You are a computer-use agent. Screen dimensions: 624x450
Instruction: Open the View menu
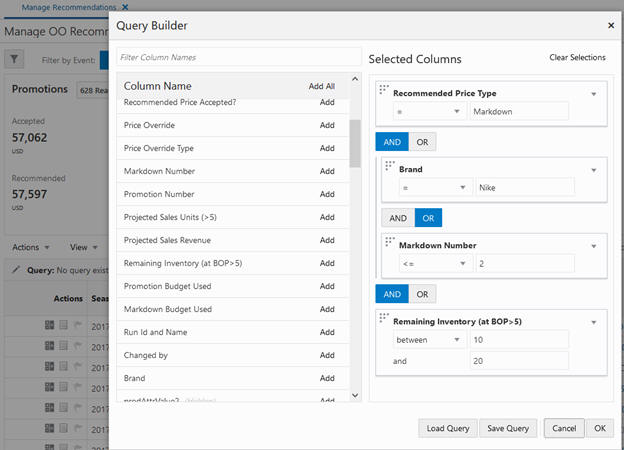(x=84, y=247)
